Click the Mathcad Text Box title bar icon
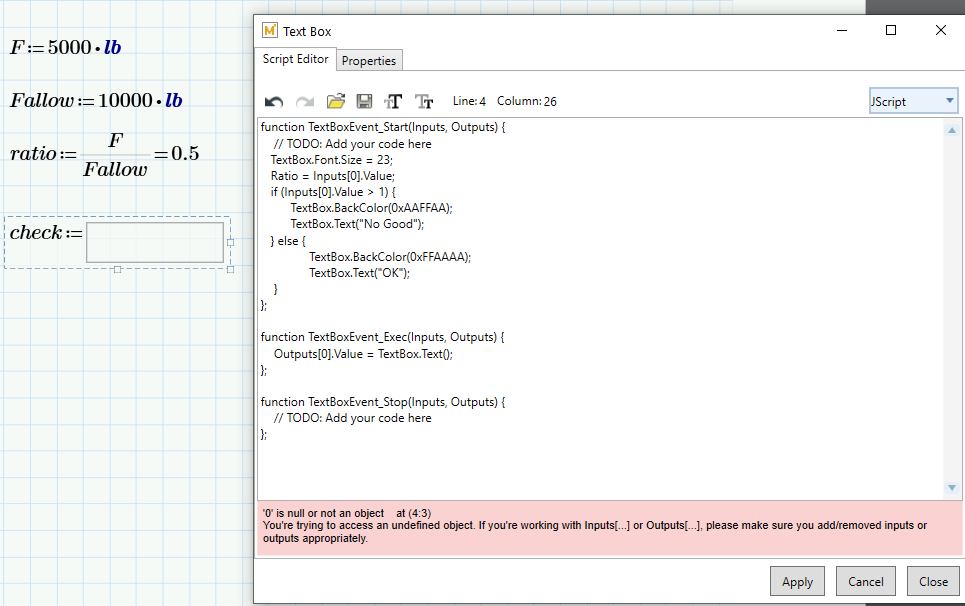 pos(268,31)
